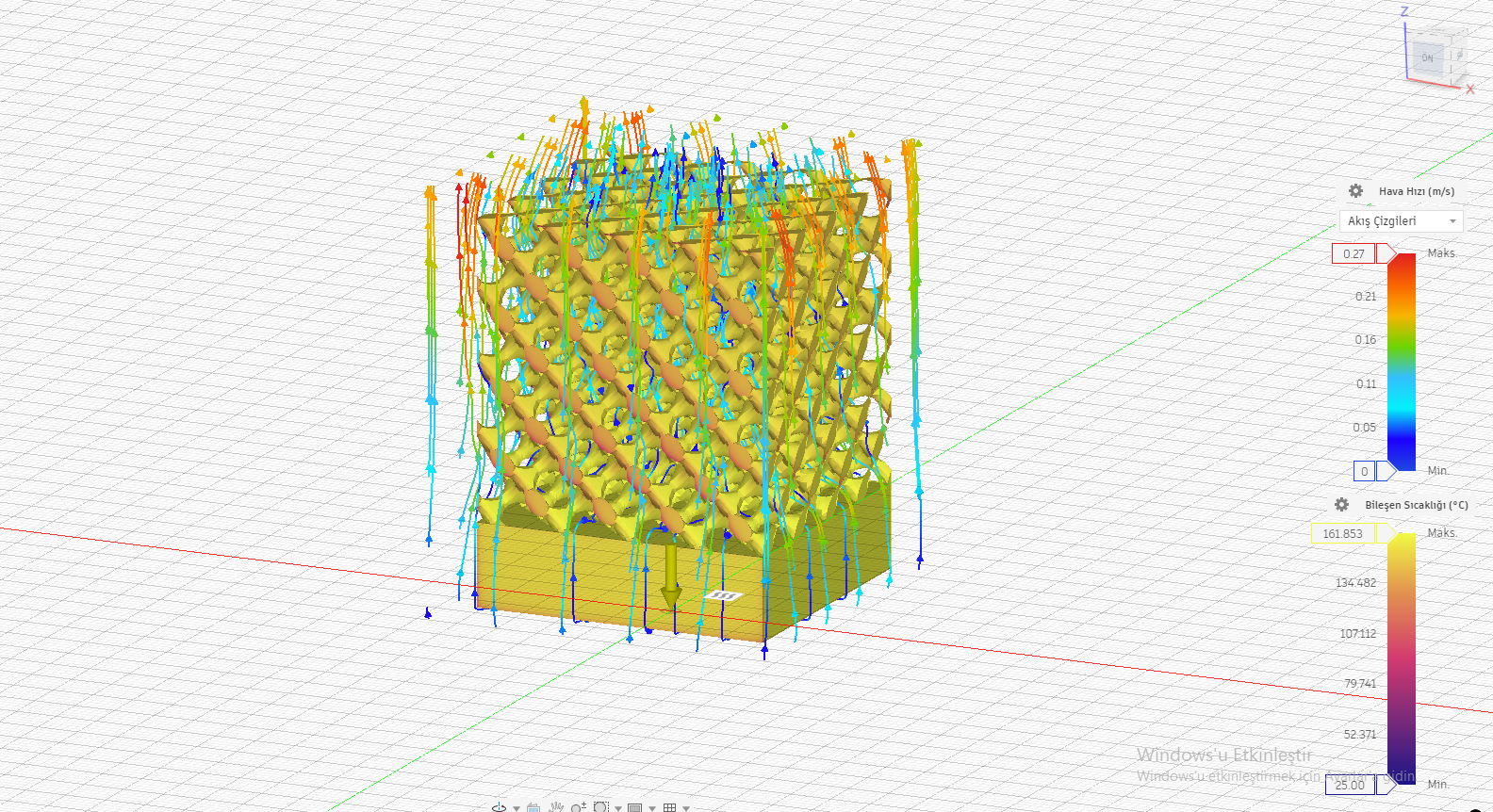Open the Display Settings icon

[635, 808]
